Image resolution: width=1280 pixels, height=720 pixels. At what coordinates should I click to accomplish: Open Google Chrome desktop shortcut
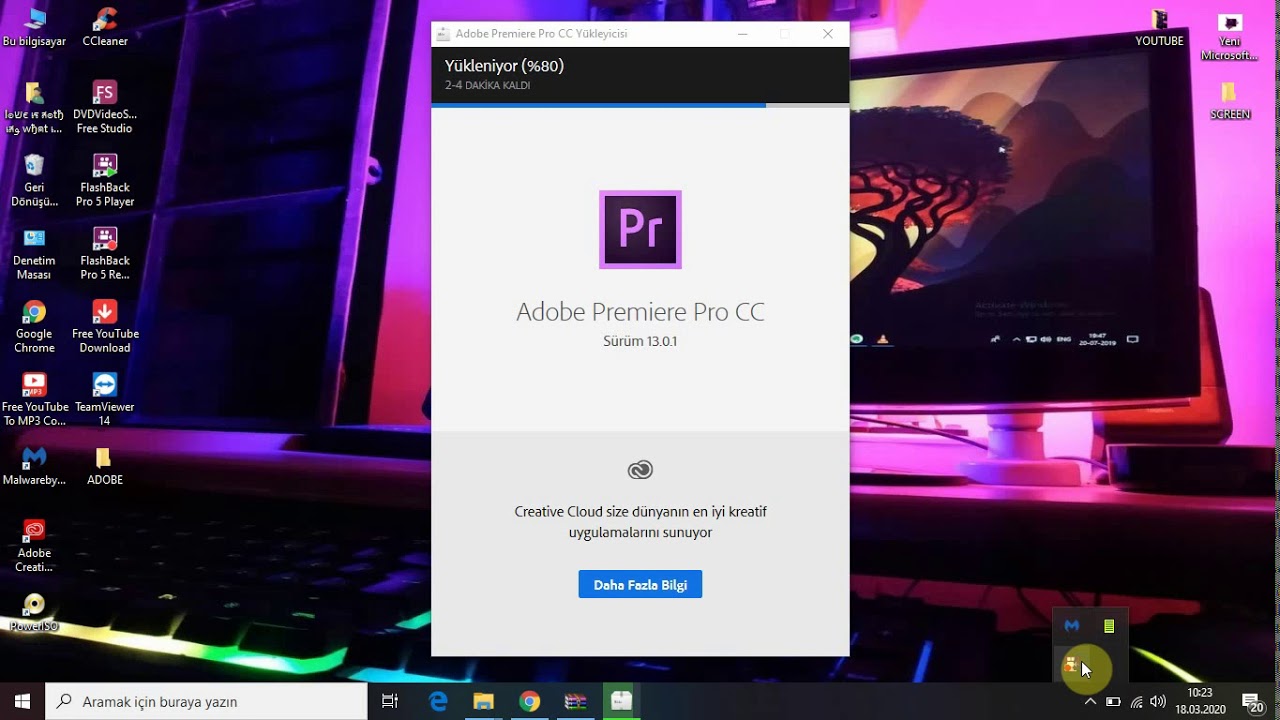[x=34, y=327]
